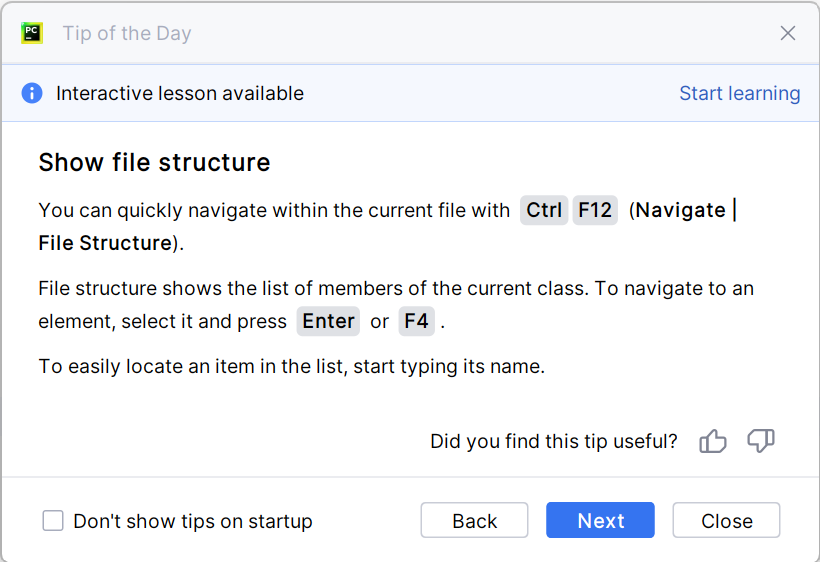Close the dialog with the X icon
Image resolution: width=820 pixels, height=562 pixels.
click(788, 33)
